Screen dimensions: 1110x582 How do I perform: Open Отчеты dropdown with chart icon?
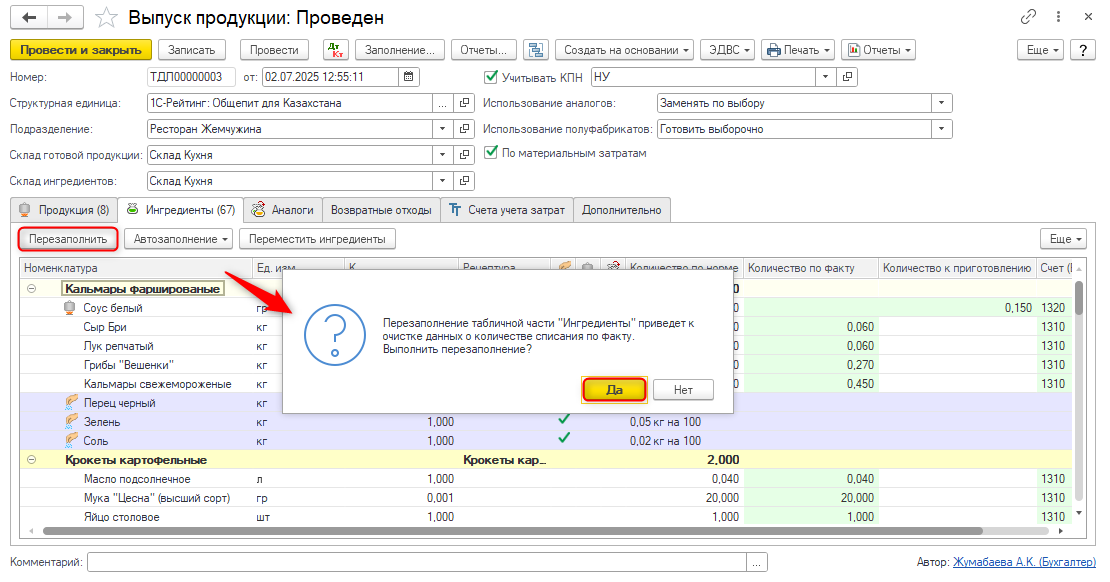coord(879,50)
